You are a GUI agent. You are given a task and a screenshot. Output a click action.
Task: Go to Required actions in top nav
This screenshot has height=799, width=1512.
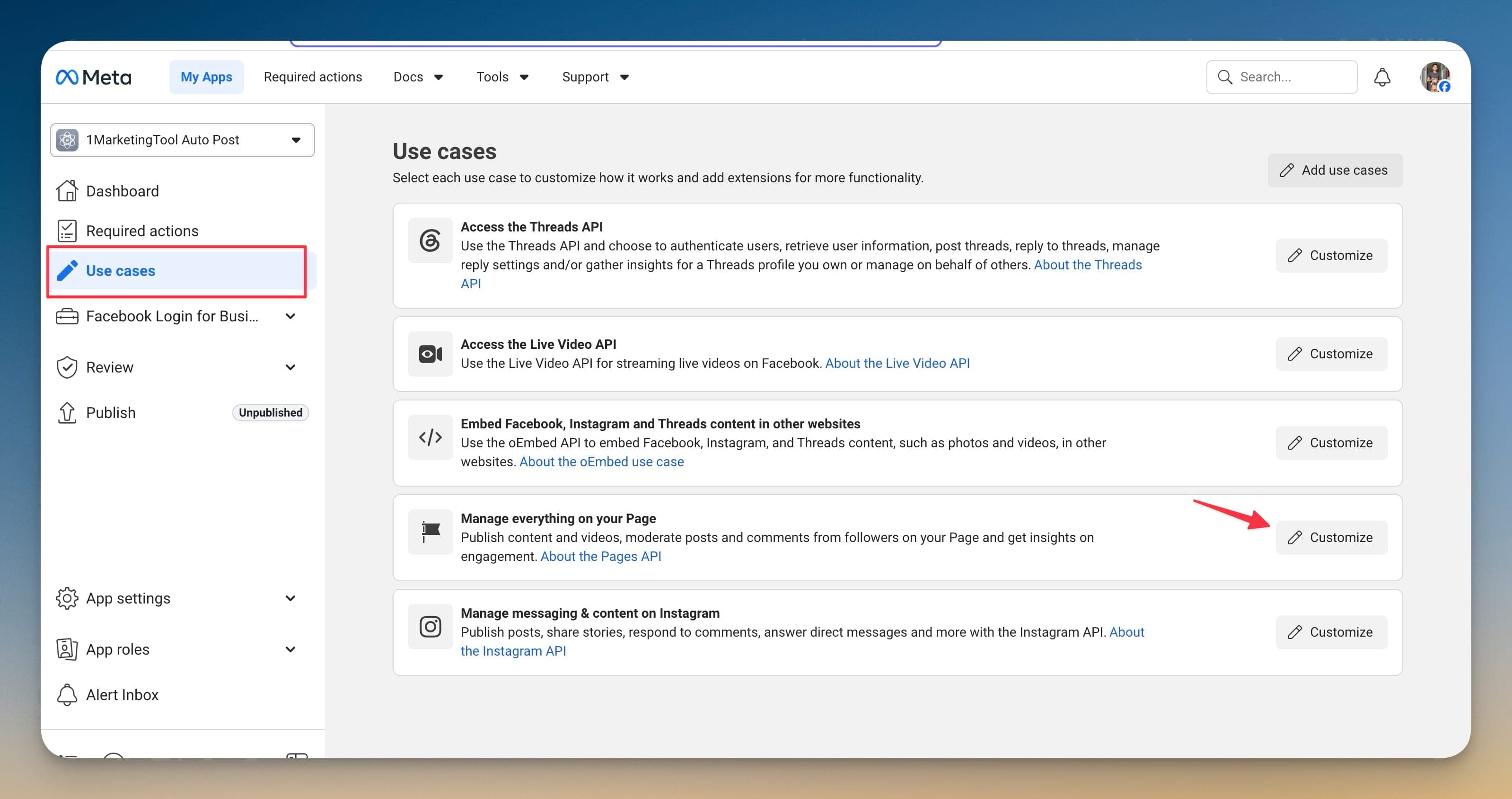(313, 77)
